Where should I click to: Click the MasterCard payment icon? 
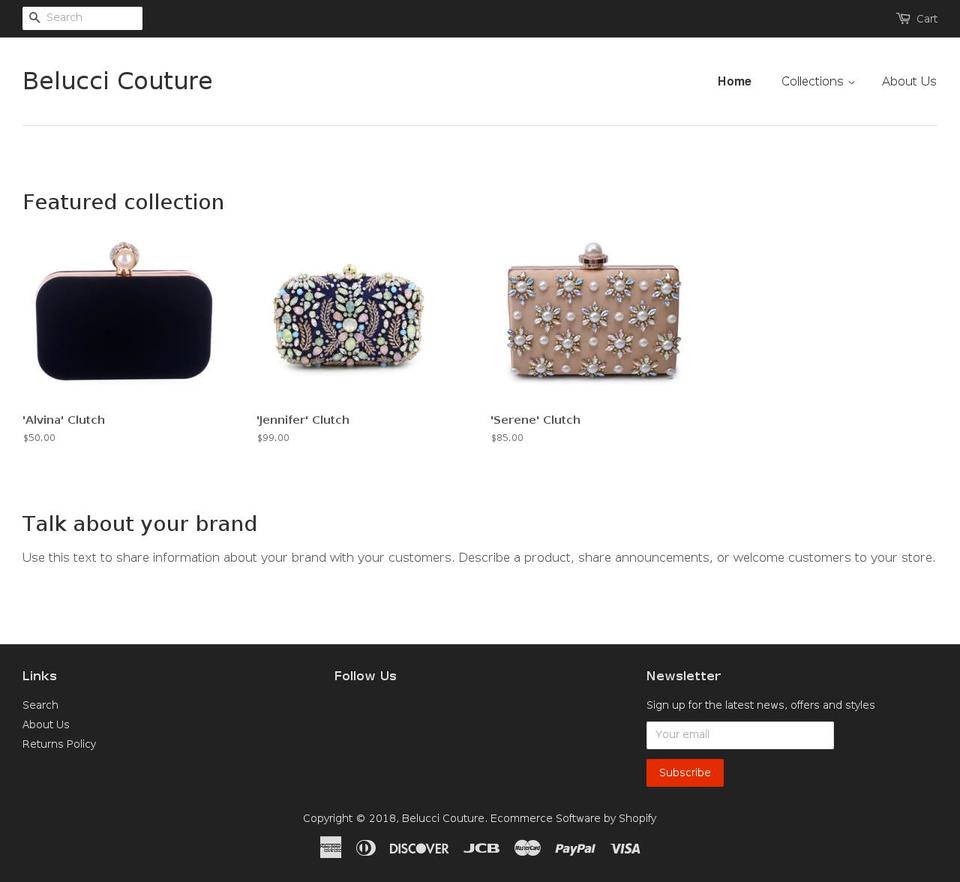(527, 848)
